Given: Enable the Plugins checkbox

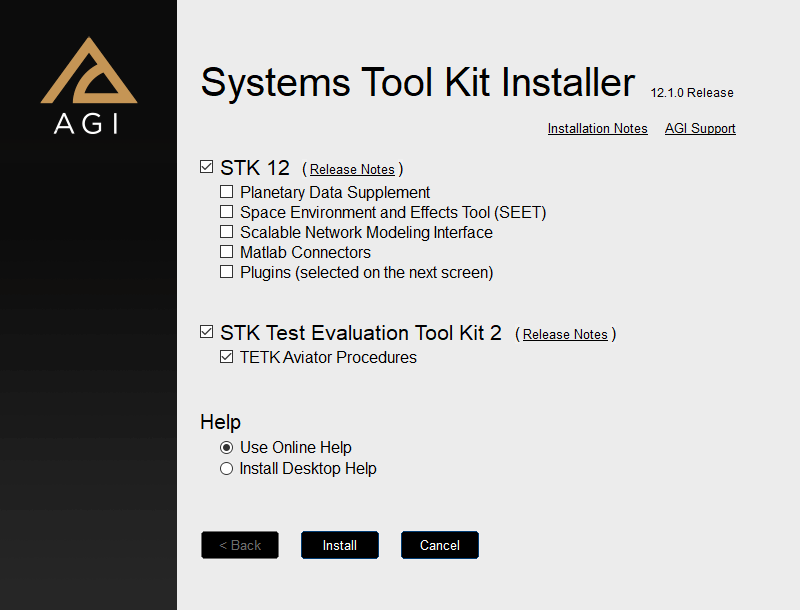Looking at the screenshot, I should click(227, 272).
